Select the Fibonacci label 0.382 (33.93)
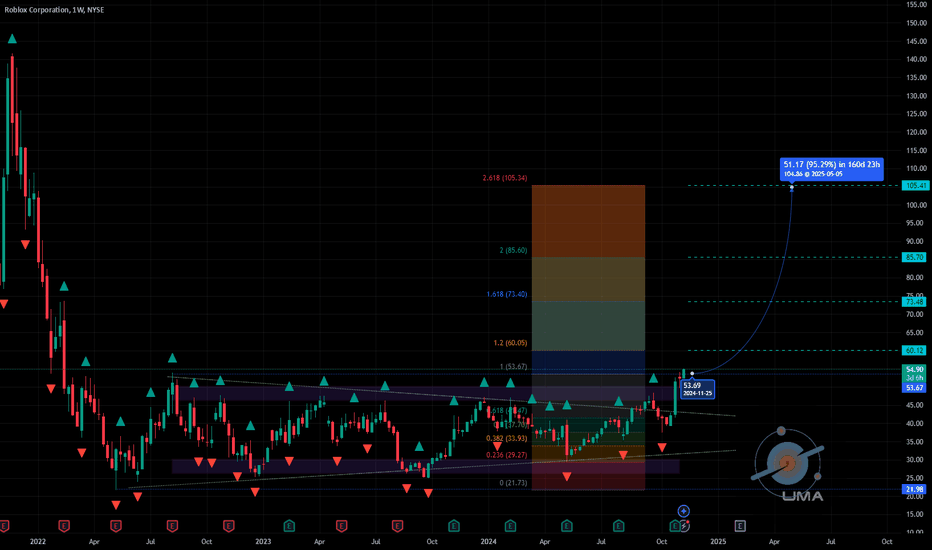Image resolution: width=932 pixels, height=550 pixels. [506, 438]
